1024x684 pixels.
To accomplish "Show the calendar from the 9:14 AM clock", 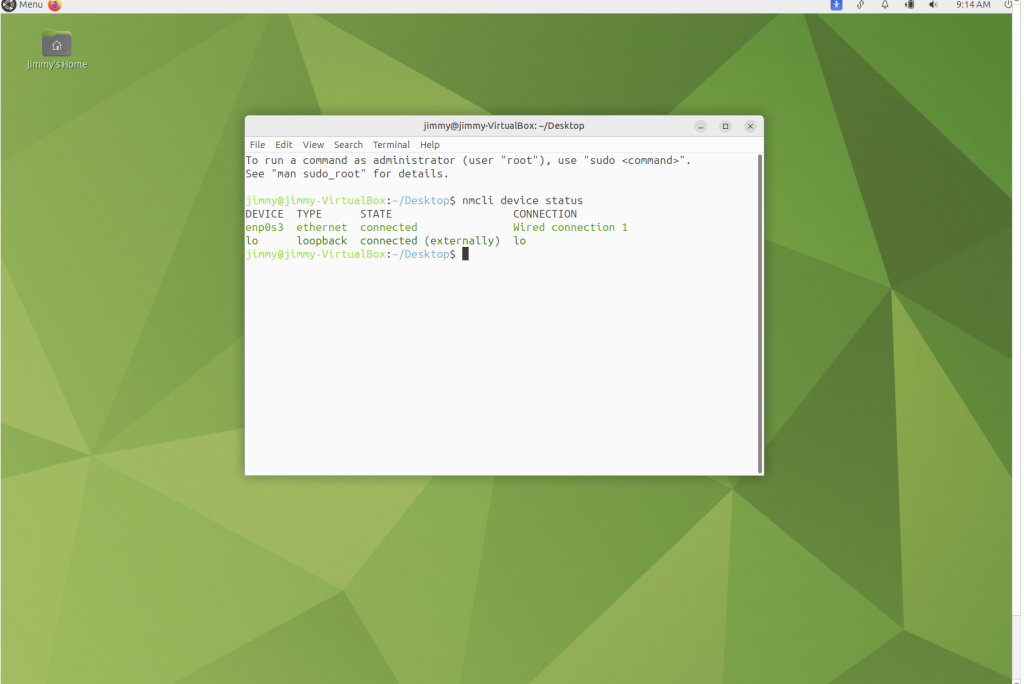I will (x=973, y=5).
